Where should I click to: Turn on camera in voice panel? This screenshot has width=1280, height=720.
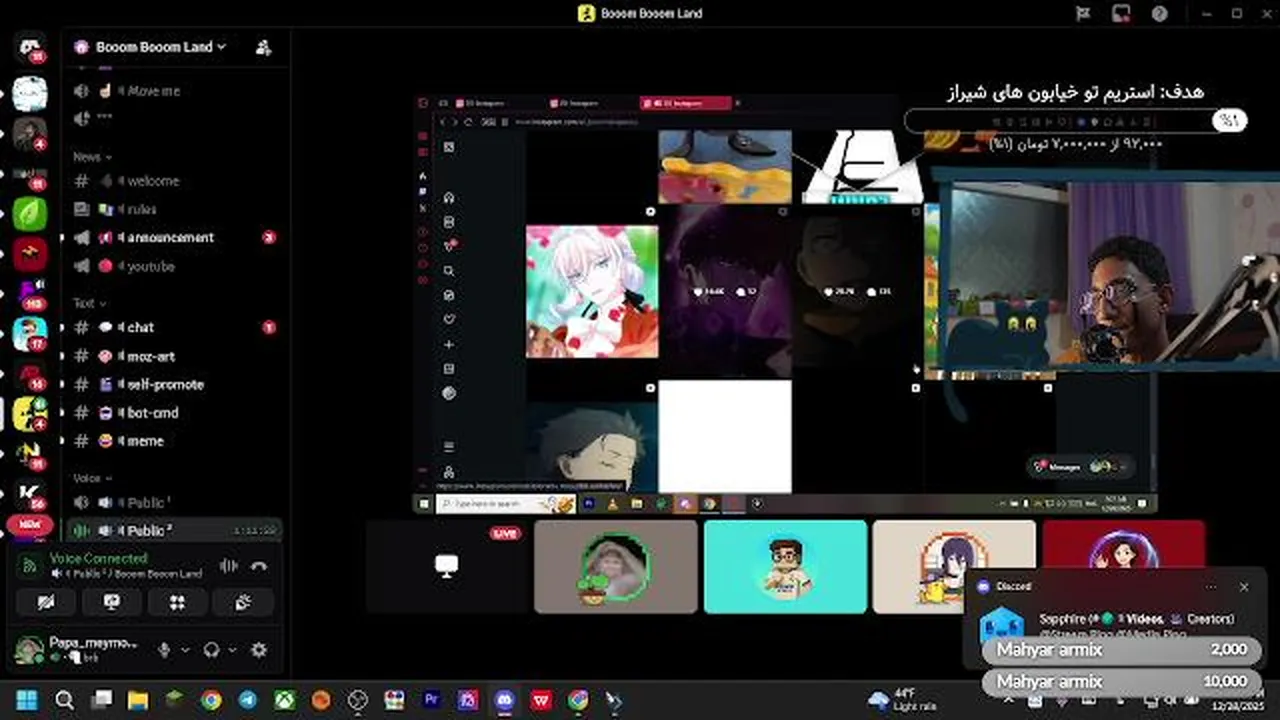(x=45, y=602)
